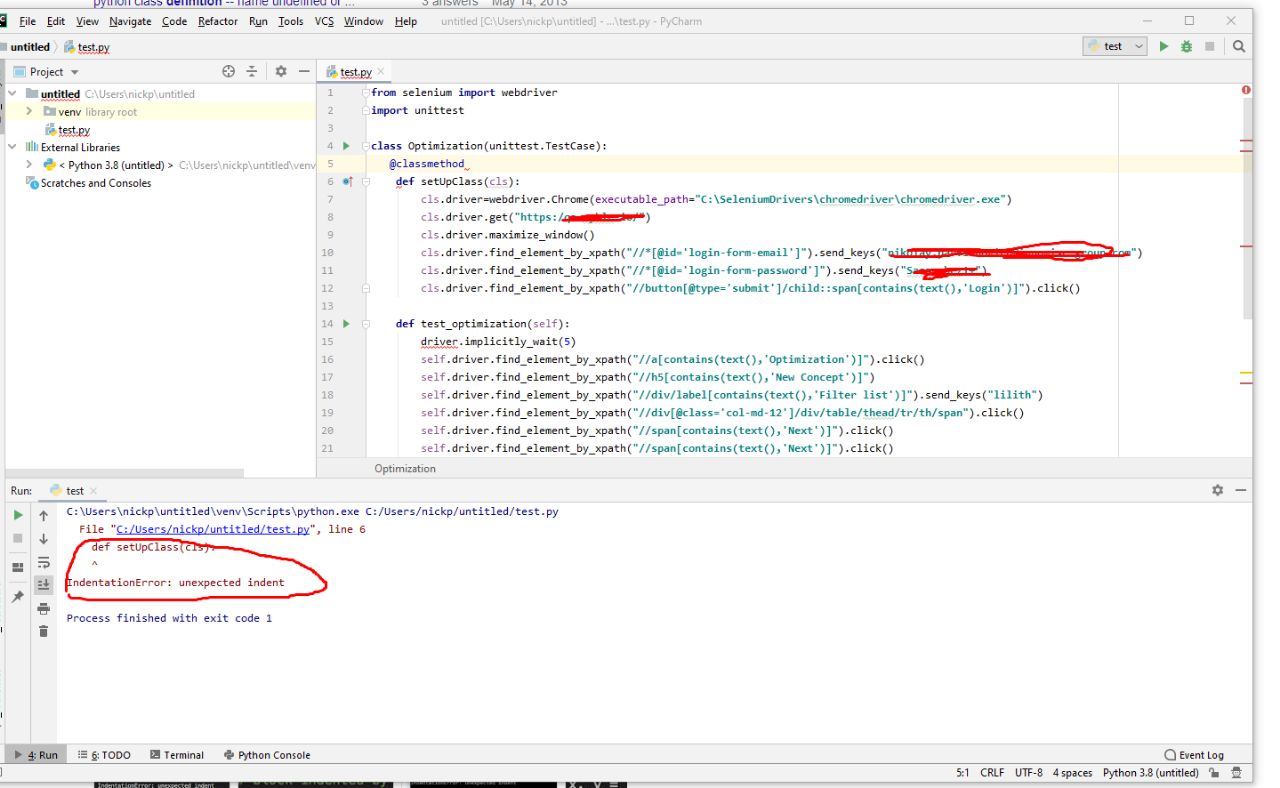Toggle soft-wrap in Run console
This screenshot has width=1280, height=788.
point(43,562)
